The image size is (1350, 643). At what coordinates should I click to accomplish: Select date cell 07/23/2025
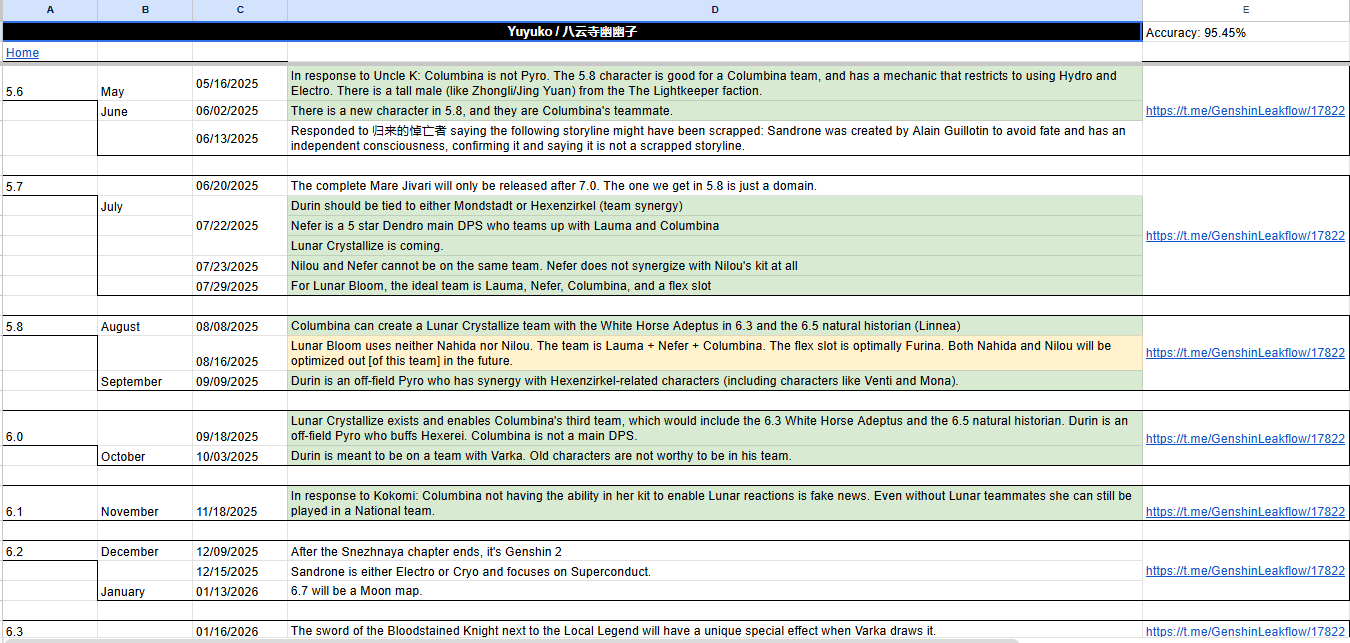pyautogui.click(x=240, y=266)
